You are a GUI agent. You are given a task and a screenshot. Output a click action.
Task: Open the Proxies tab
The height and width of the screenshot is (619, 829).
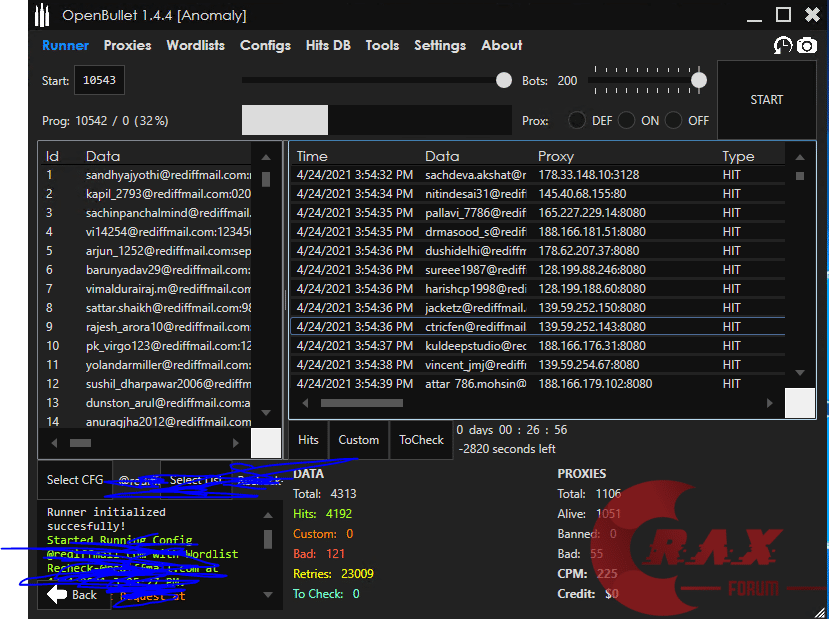tap(127, 45)
